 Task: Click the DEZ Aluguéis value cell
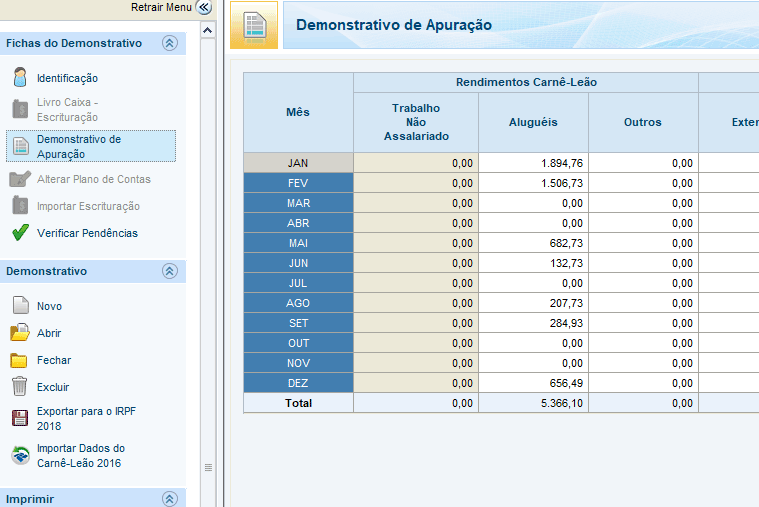533,383
